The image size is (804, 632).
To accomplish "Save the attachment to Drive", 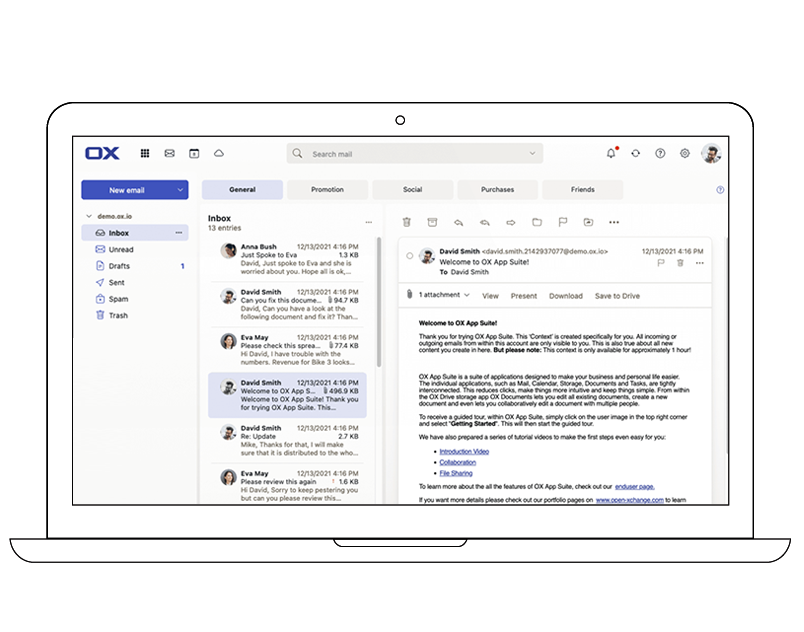I will (x=617, y=296).
